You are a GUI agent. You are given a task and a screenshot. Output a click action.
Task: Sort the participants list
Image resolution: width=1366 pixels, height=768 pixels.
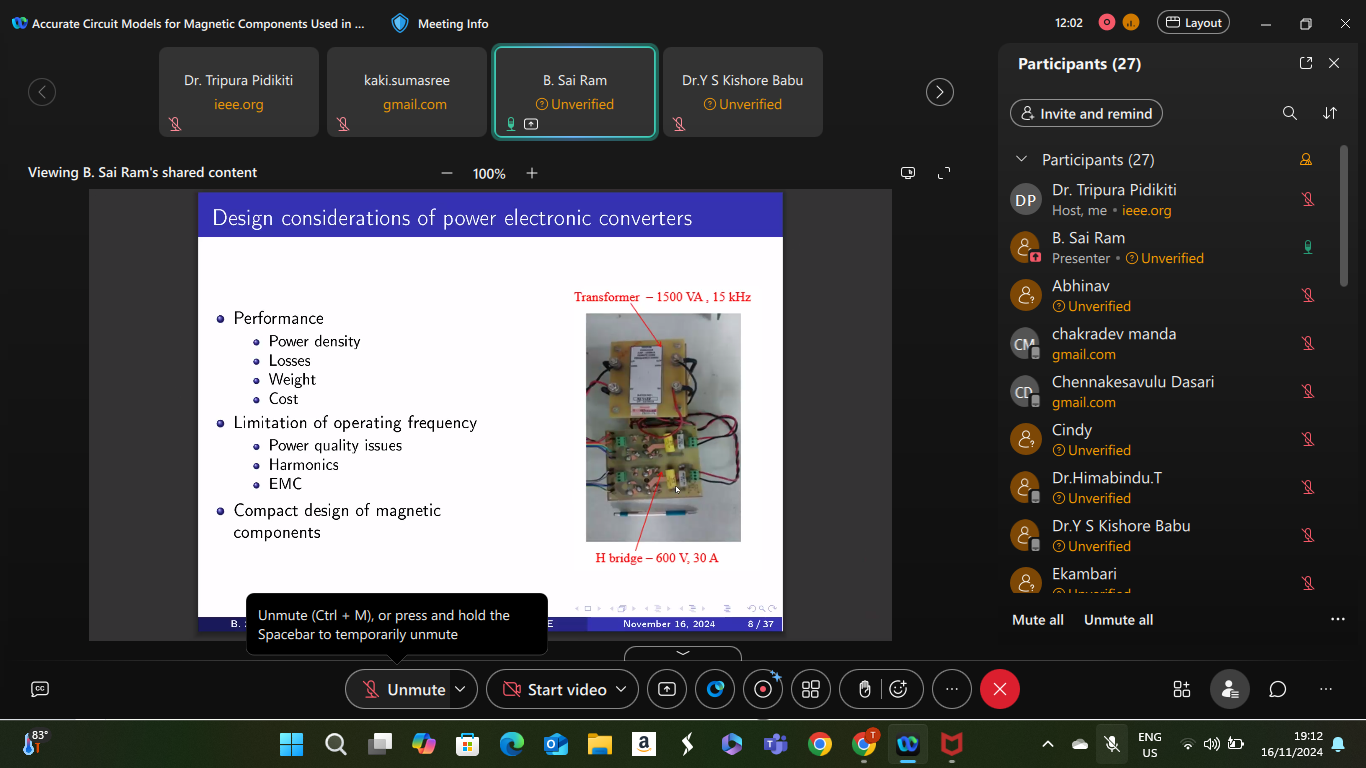pyautogui.click(x=1330, y=113)
